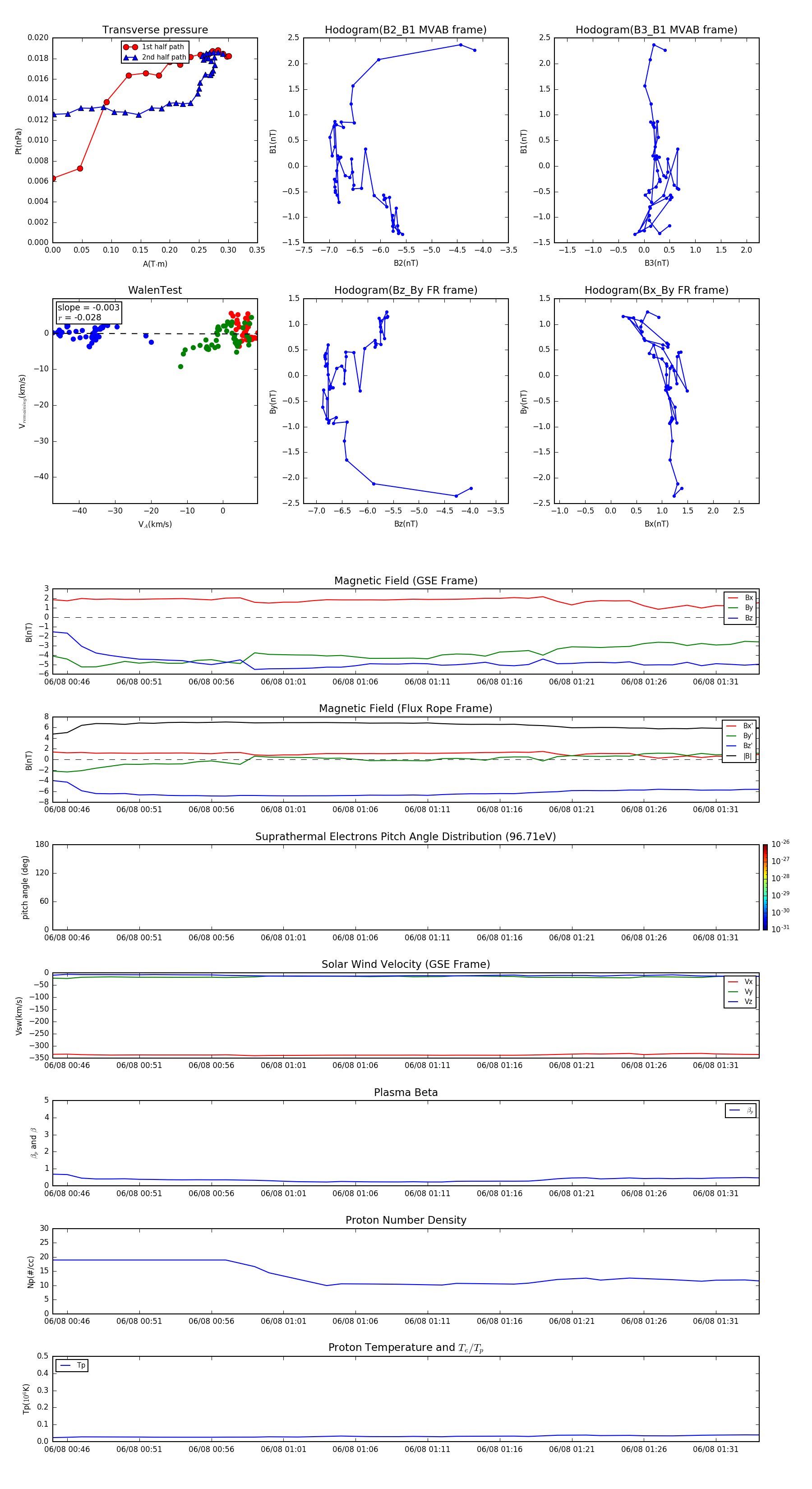This screenshot has width=812, height=1489.
Task: Click the 'Bz(nT)' x-axis label
Action: [x=406, y=524]
